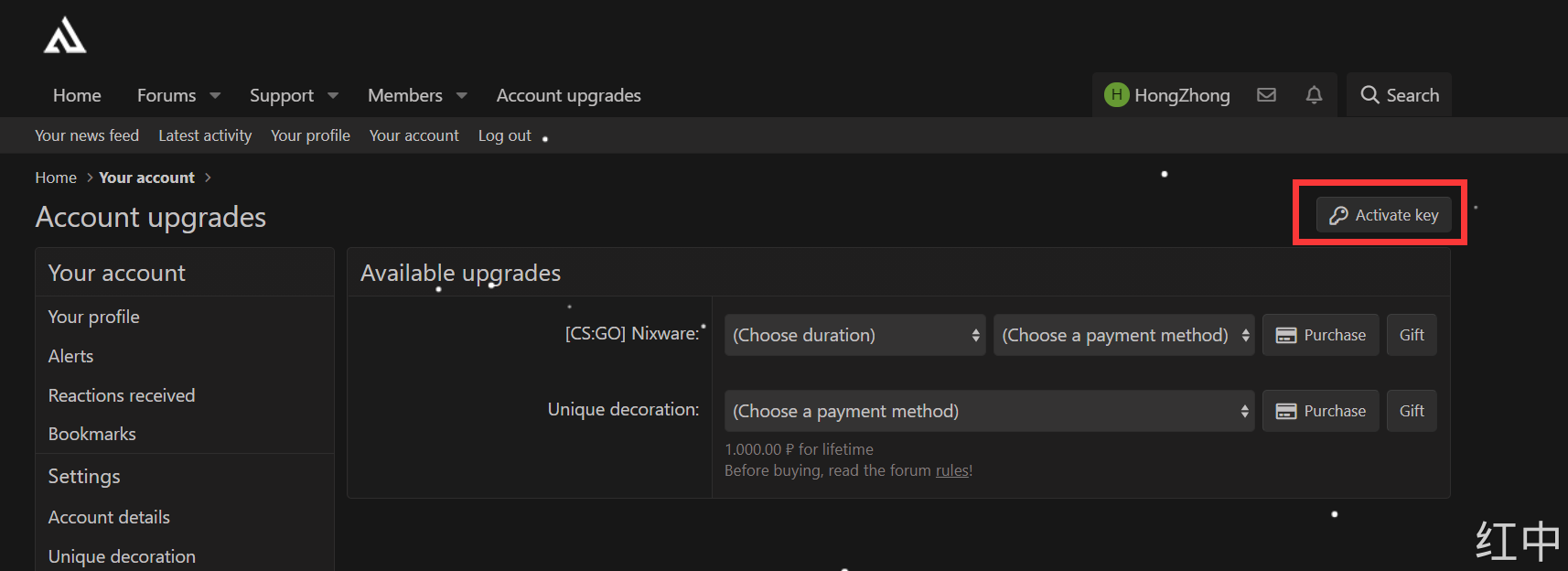1568x571 pixels.
Task: Expand the Forums menu arrow
Action: (x=216, y=95)
